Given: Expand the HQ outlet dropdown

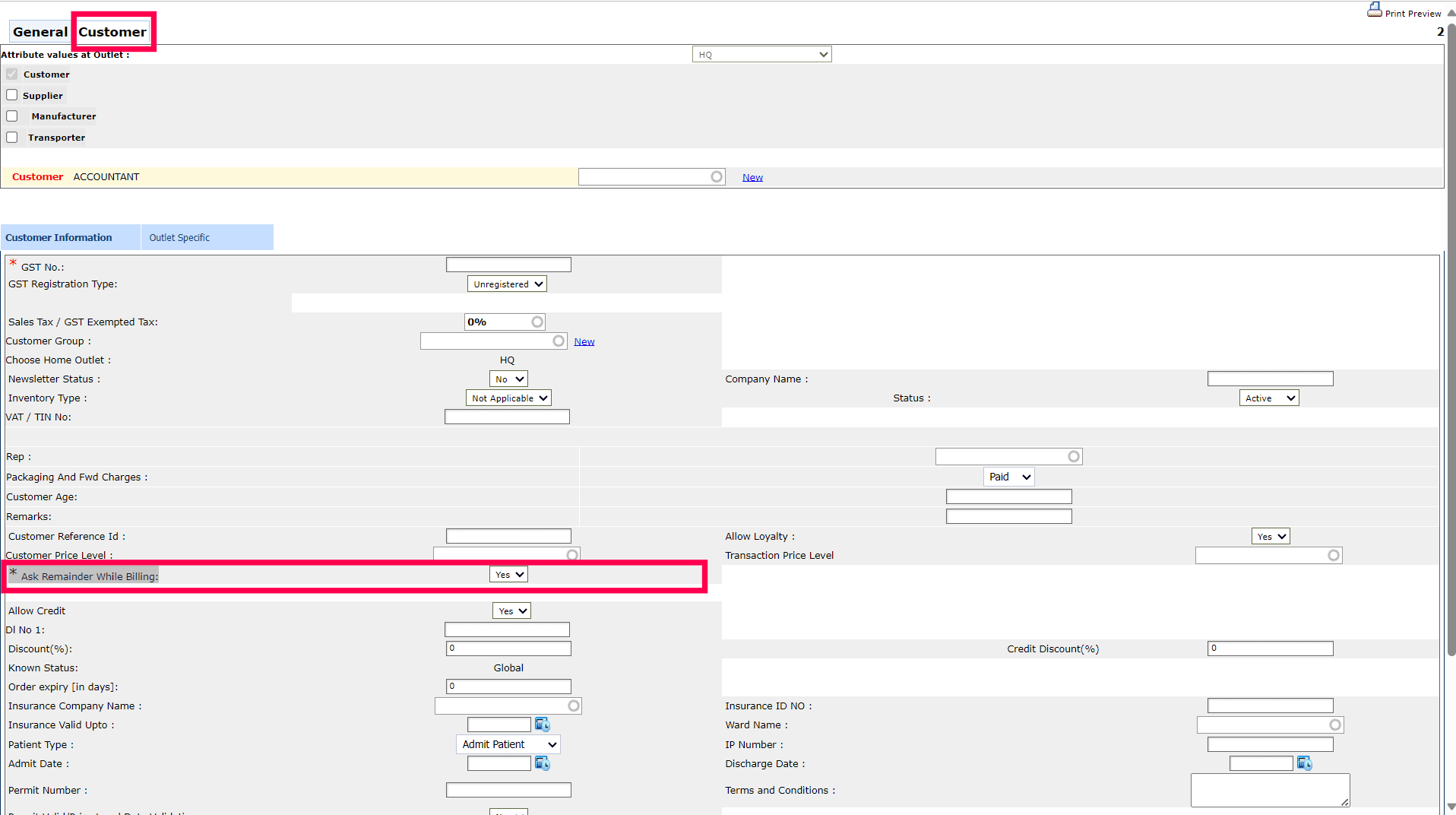Looking at the screenshot, I should 761,55.
